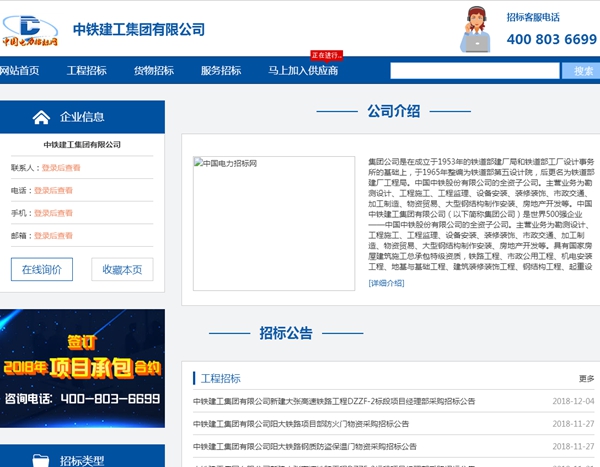Click the folder icon beside 招标类型
The height and width of the screenshot is (467, 600).
[x=41, y=459]
